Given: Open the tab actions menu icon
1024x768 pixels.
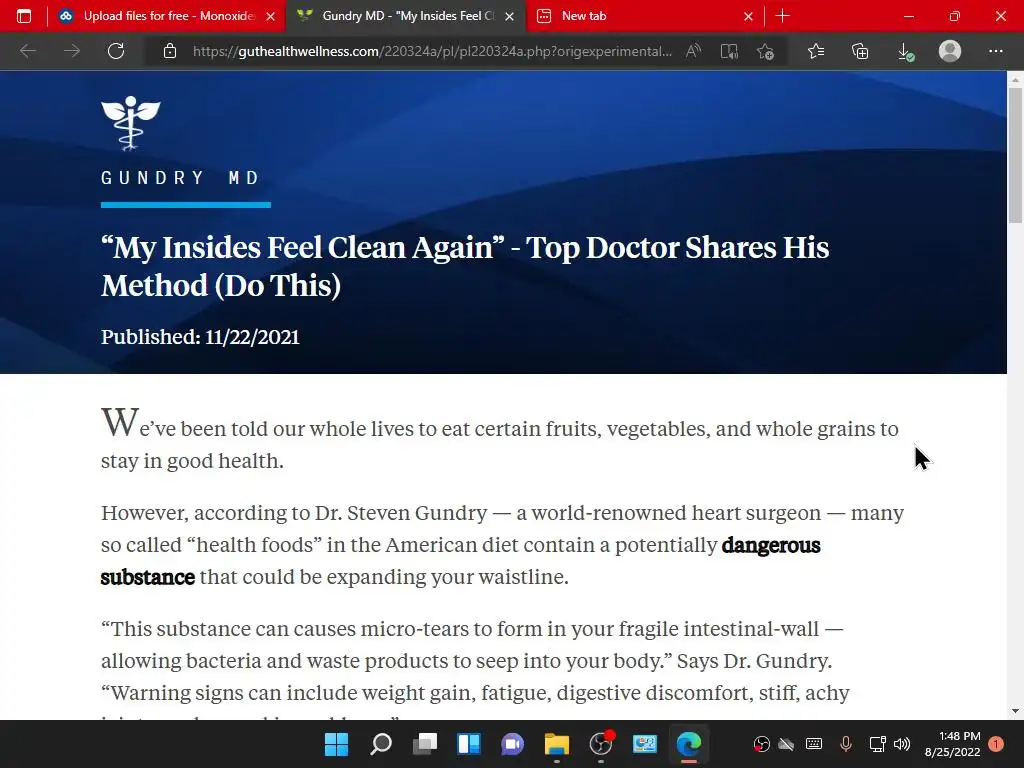Looking at the screenshot, I should [24, 16].
